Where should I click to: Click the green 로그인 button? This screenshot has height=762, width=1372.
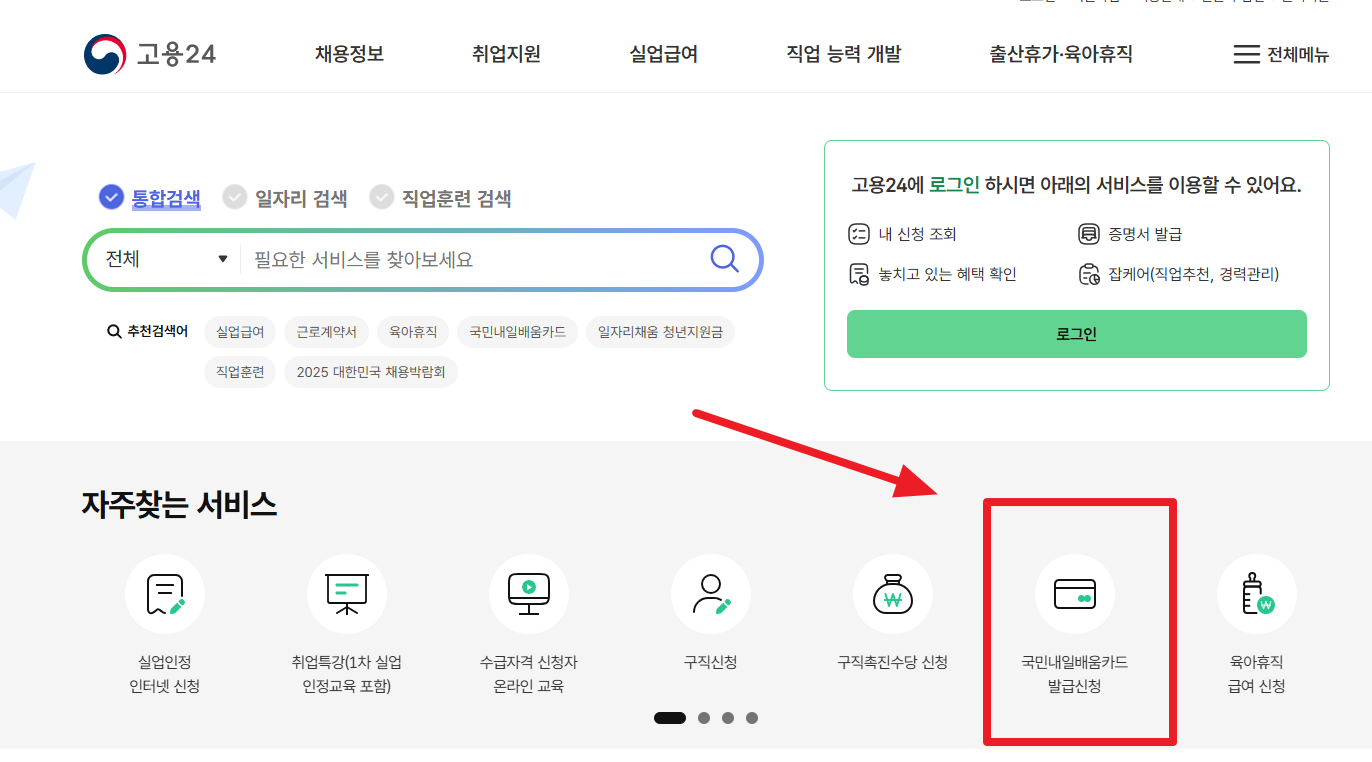[x=1077, y=334]
